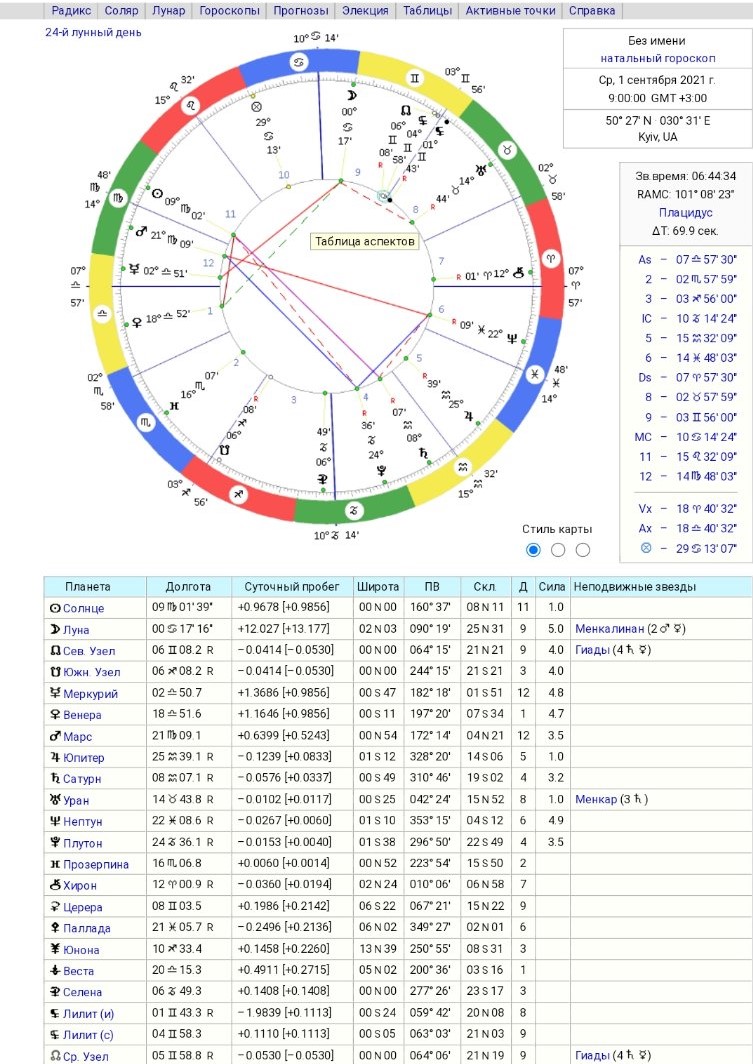The height and width of the screenshot is (1064, 753).
Task: Click the Суточный пробег column header
Action: pyautogui.click(x=291, y=587)
